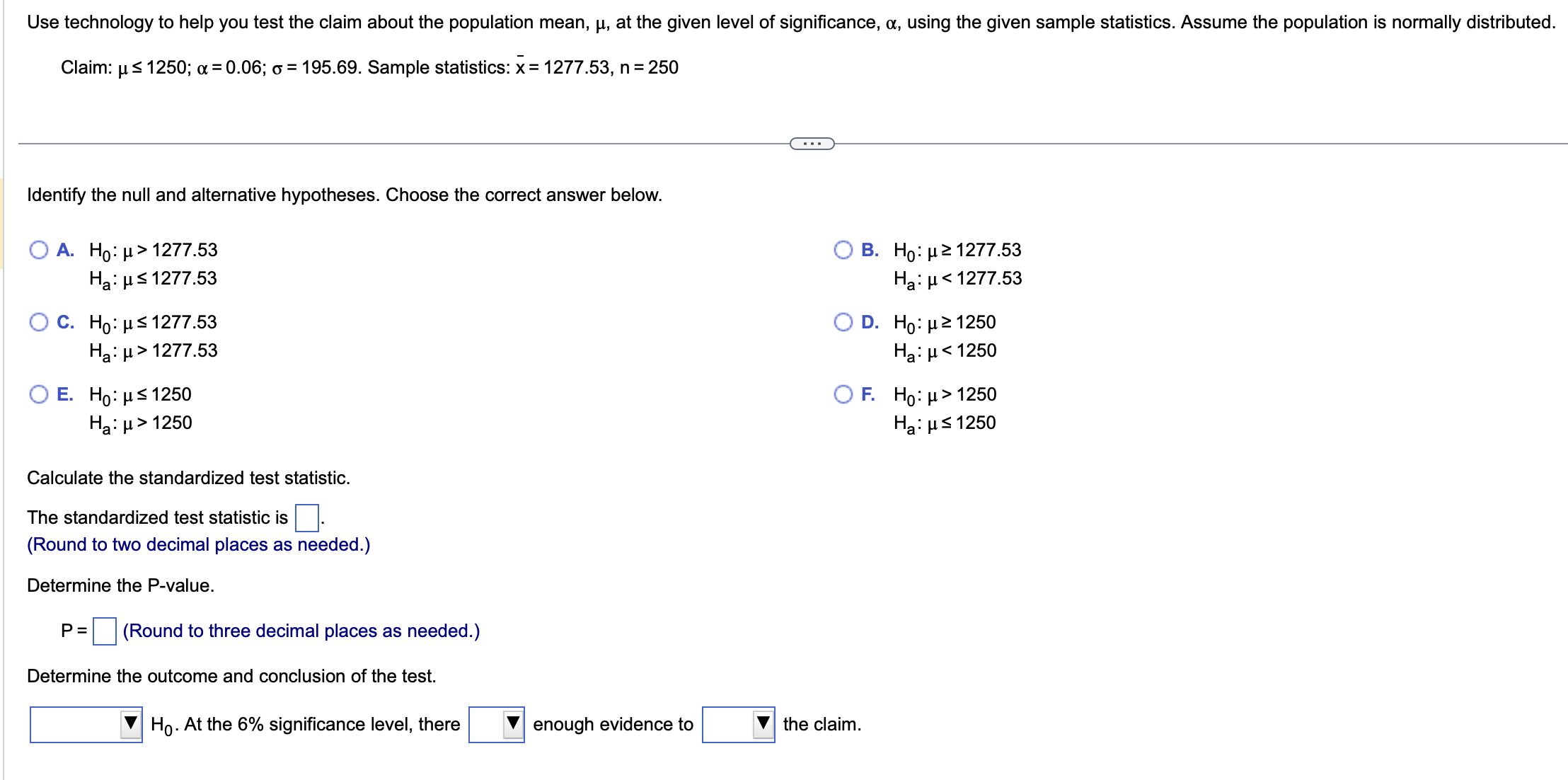Open the claim conclusion dropdown
The height and width of the screenshot is (780, 1568).
[x=739, y=723]
